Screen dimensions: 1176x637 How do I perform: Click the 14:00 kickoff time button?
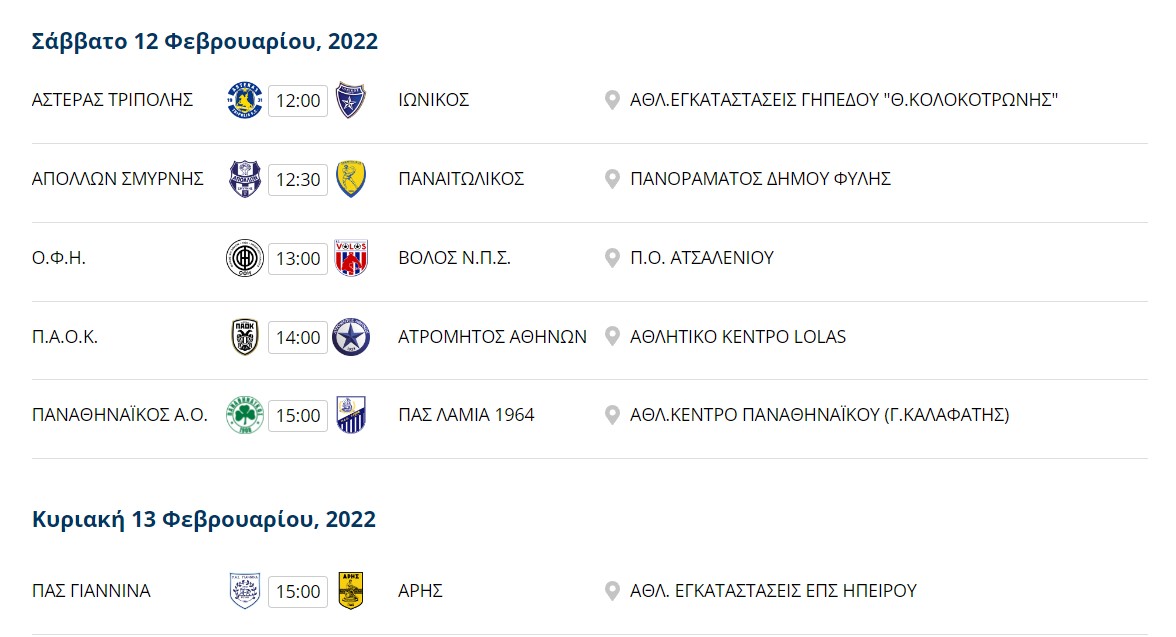298,338
